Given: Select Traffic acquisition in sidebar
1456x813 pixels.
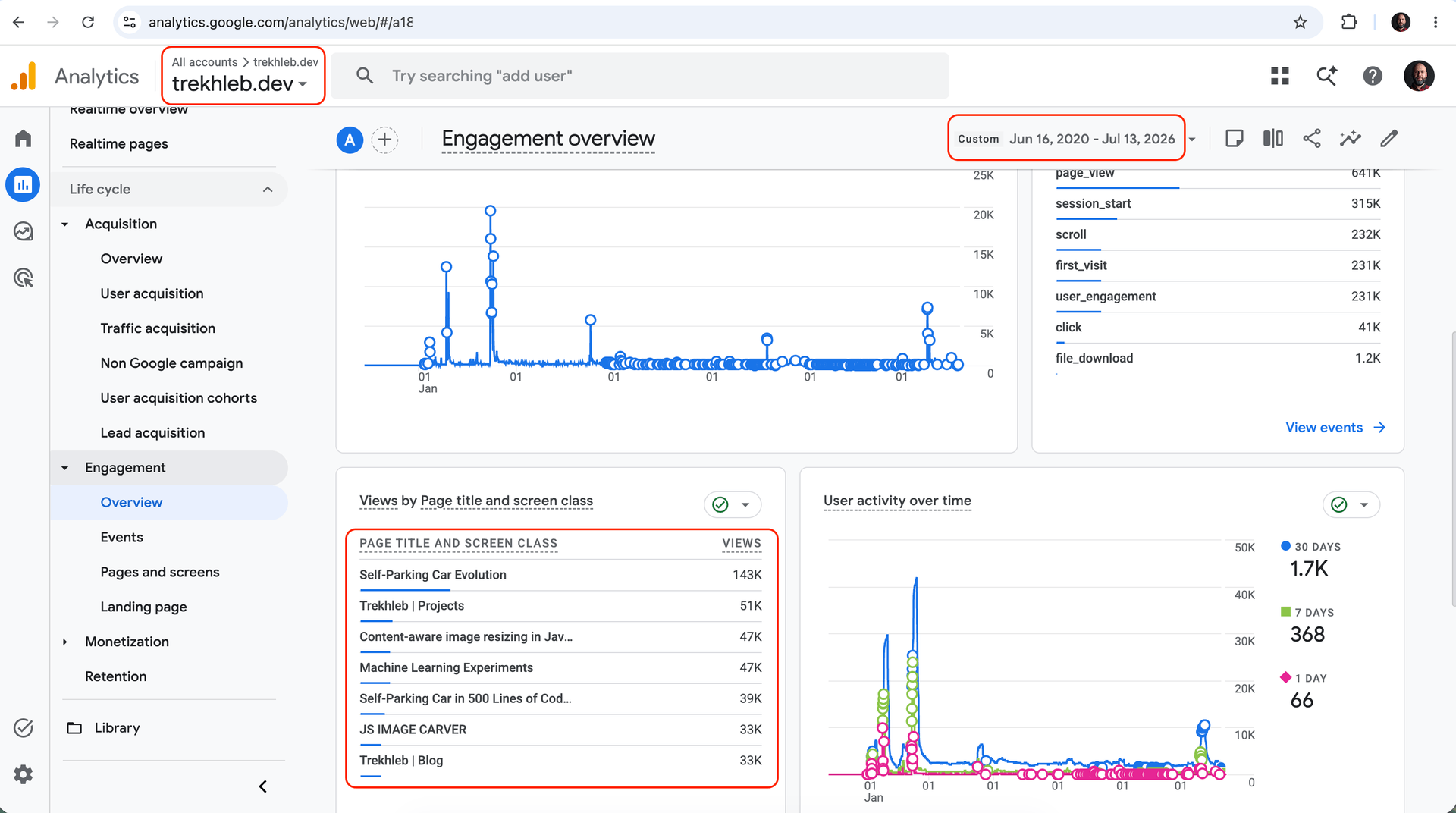Looking at the screenshot, I should click(x=158, y=328).
